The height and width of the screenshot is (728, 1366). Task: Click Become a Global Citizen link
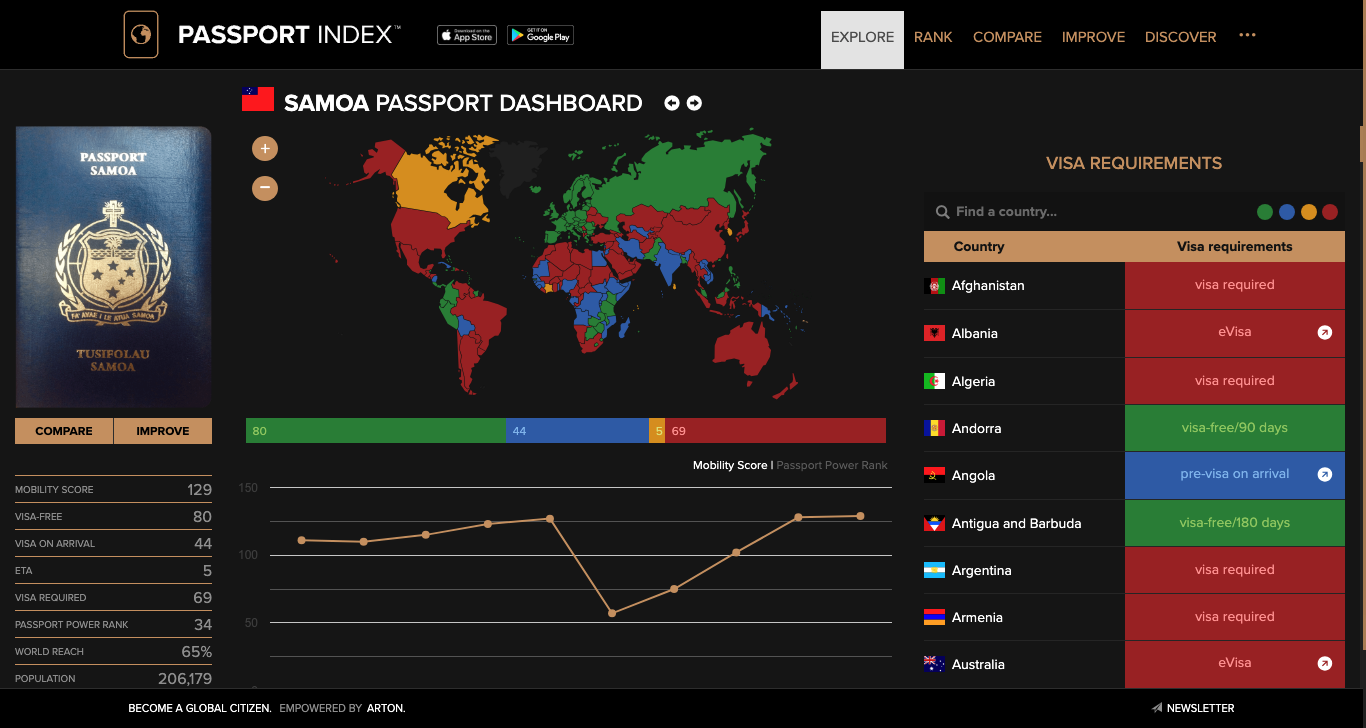pos(200,708)
